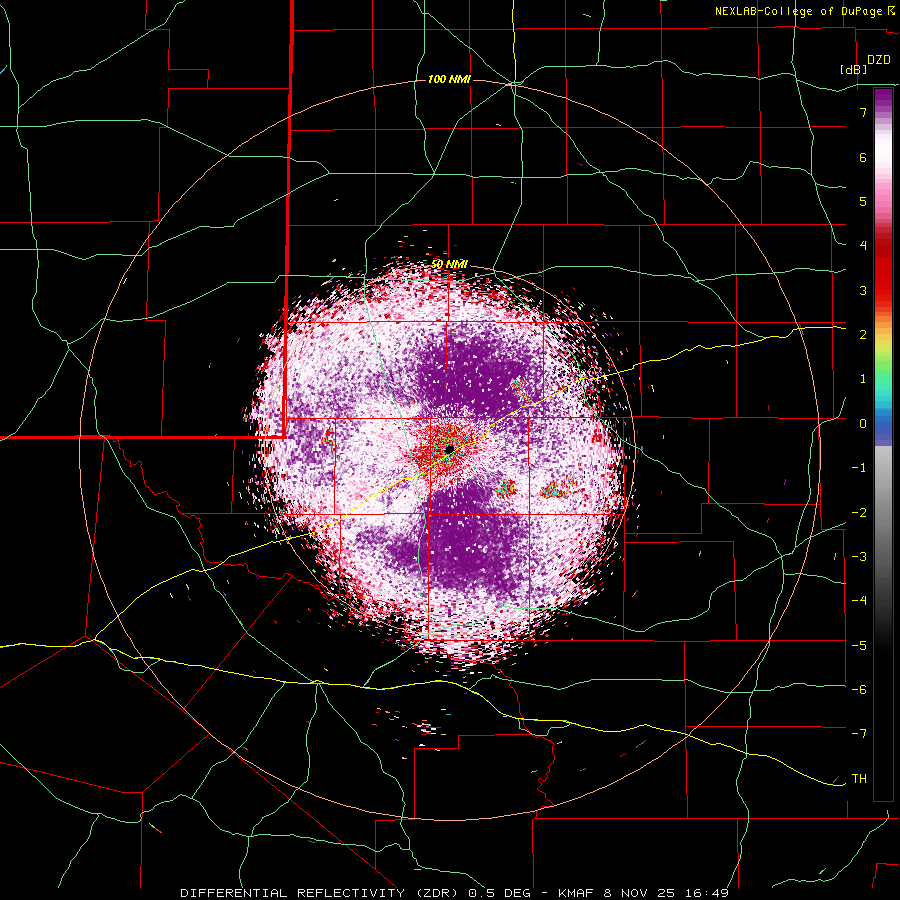Click the 2 value on the color scale
Image resolution: width=900 pixels, height=900 pixels.
pos(863,335)
